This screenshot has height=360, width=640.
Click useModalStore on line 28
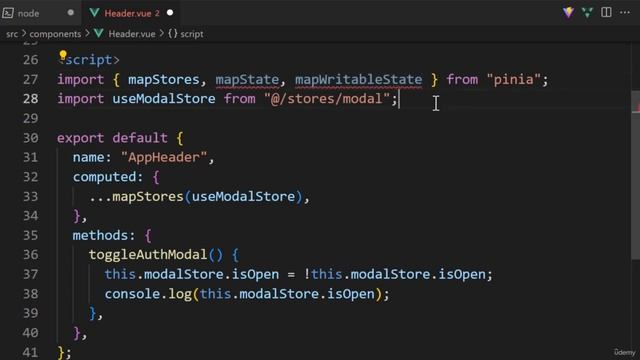coord(164,99)
